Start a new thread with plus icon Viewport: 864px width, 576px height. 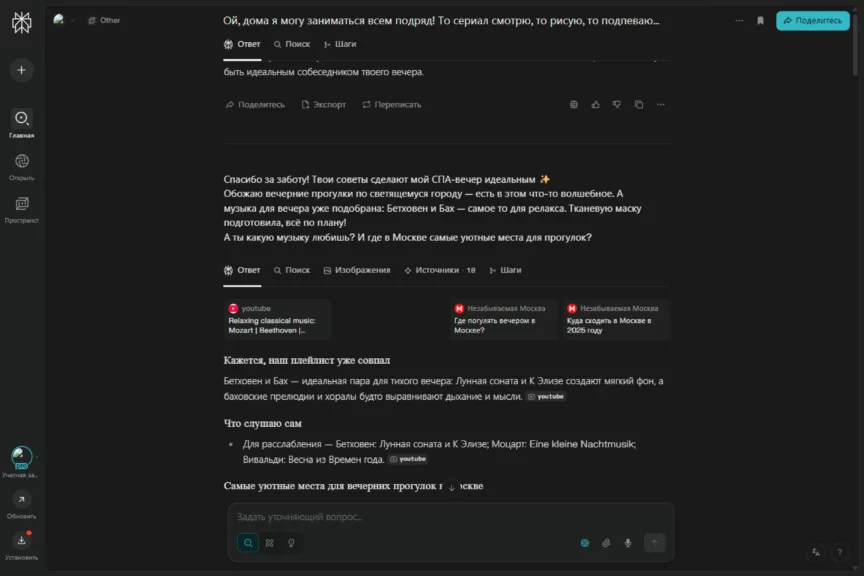[21, 70]
